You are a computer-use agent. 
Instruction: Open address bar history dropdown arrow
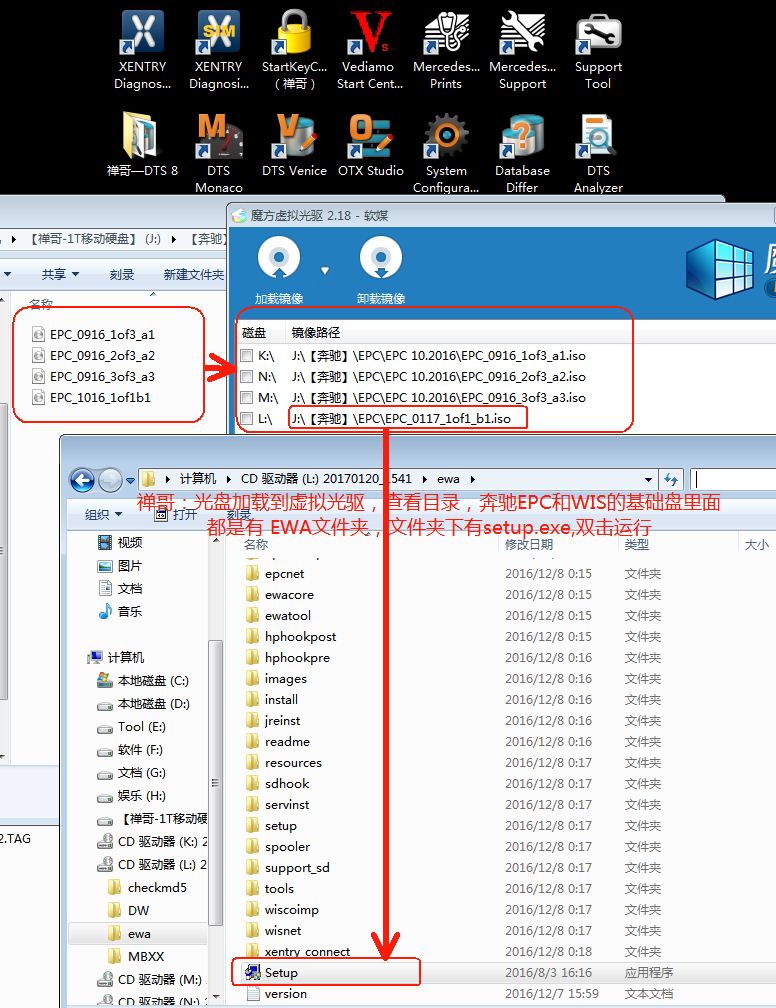tap(648, 480)
